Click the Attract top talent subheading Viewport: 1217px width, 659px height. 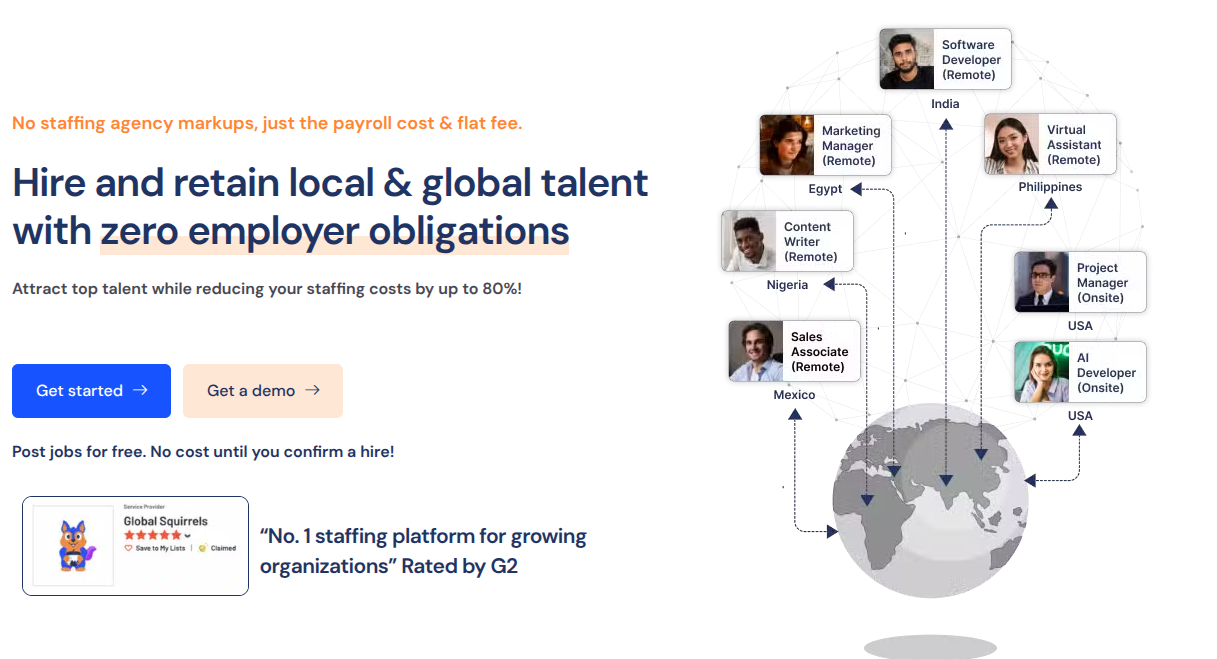pos(267,289)
